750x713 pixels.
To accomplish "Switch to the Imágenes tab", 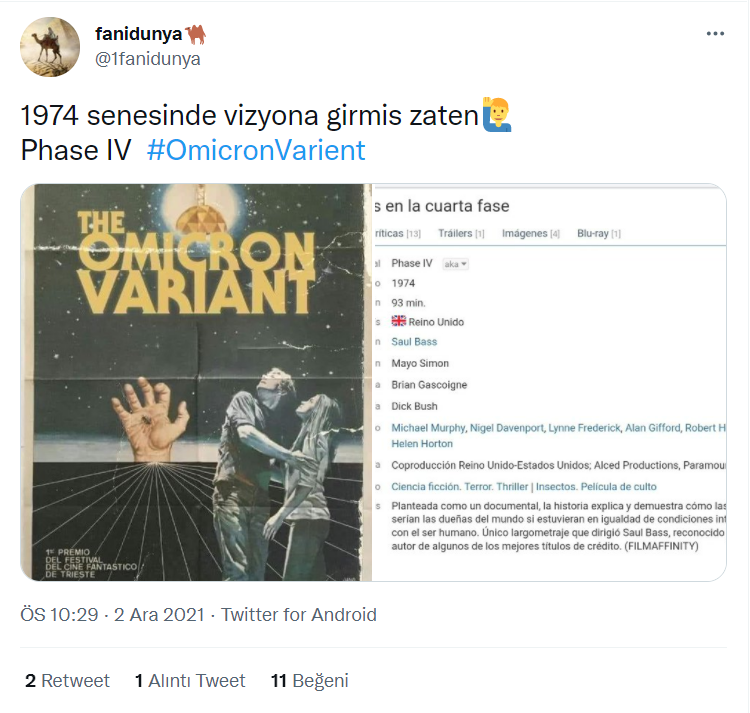I will coord(530,233).
